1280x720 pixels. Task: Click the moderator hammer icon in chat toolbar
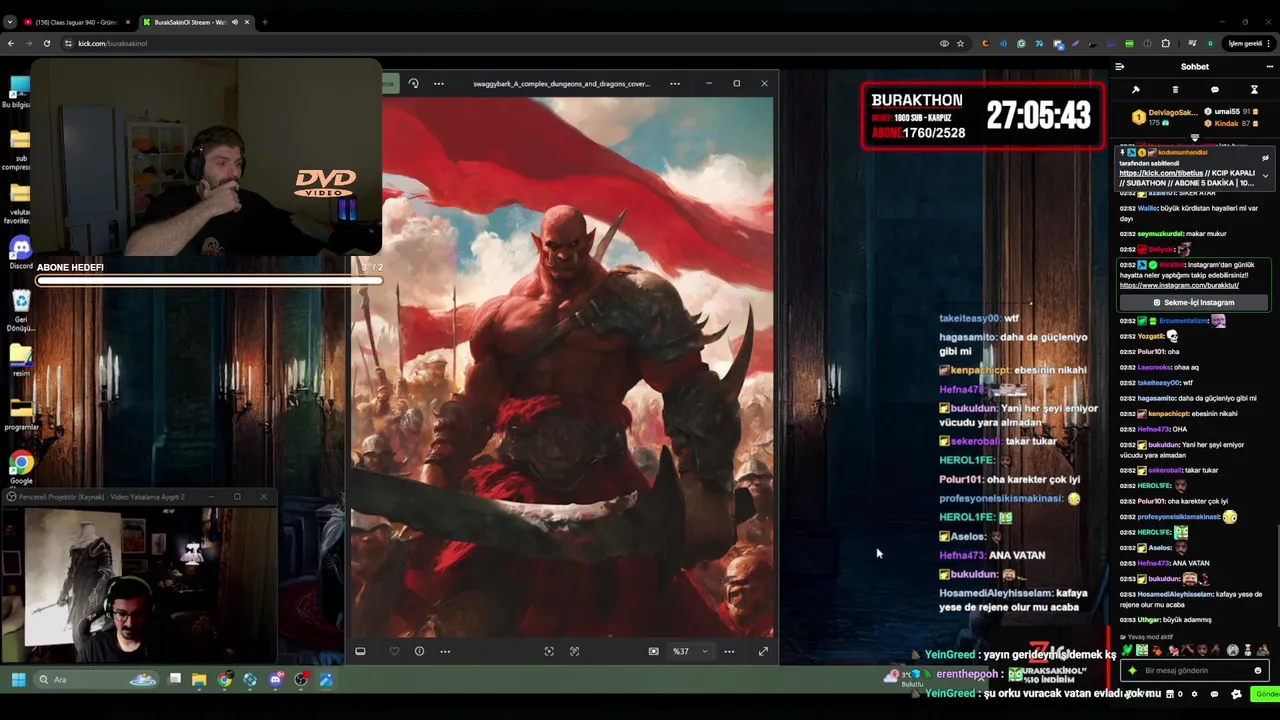click(x=1136, y=90)
